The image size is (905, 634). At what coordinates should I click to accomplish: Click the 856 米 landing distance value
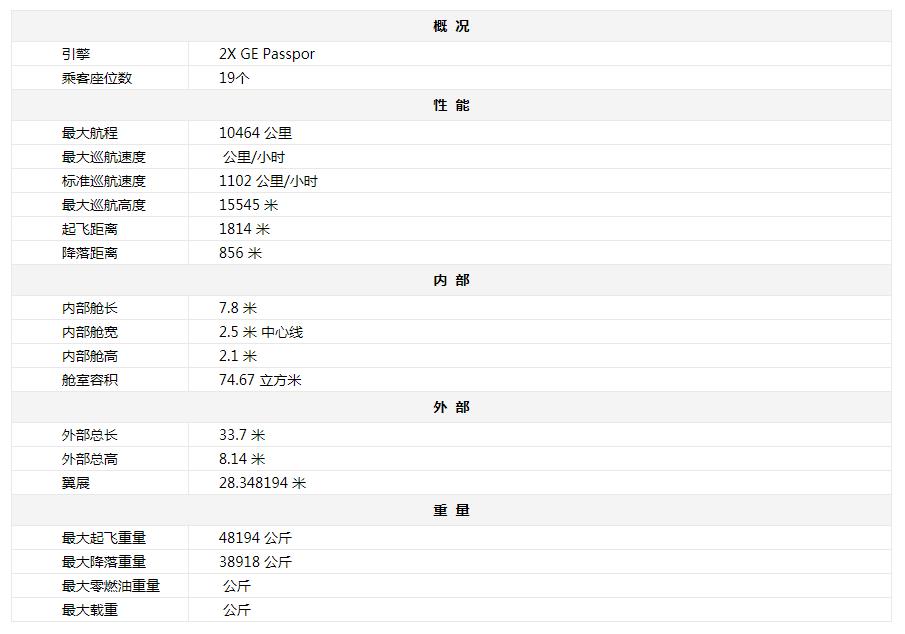pyautogui.click(x=240, y=253)
